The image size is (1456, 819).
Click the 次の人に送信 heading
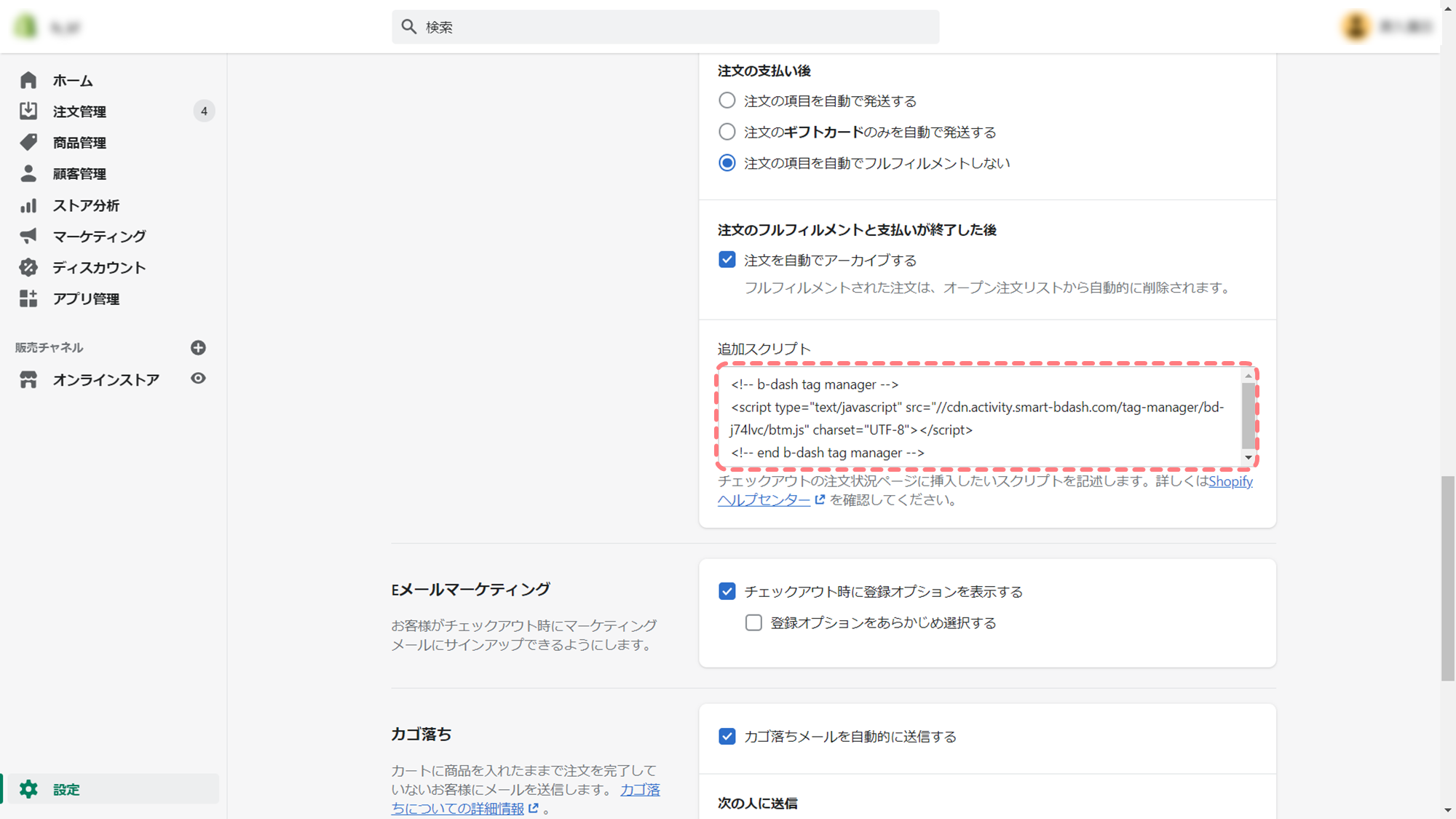pos(757,803)
